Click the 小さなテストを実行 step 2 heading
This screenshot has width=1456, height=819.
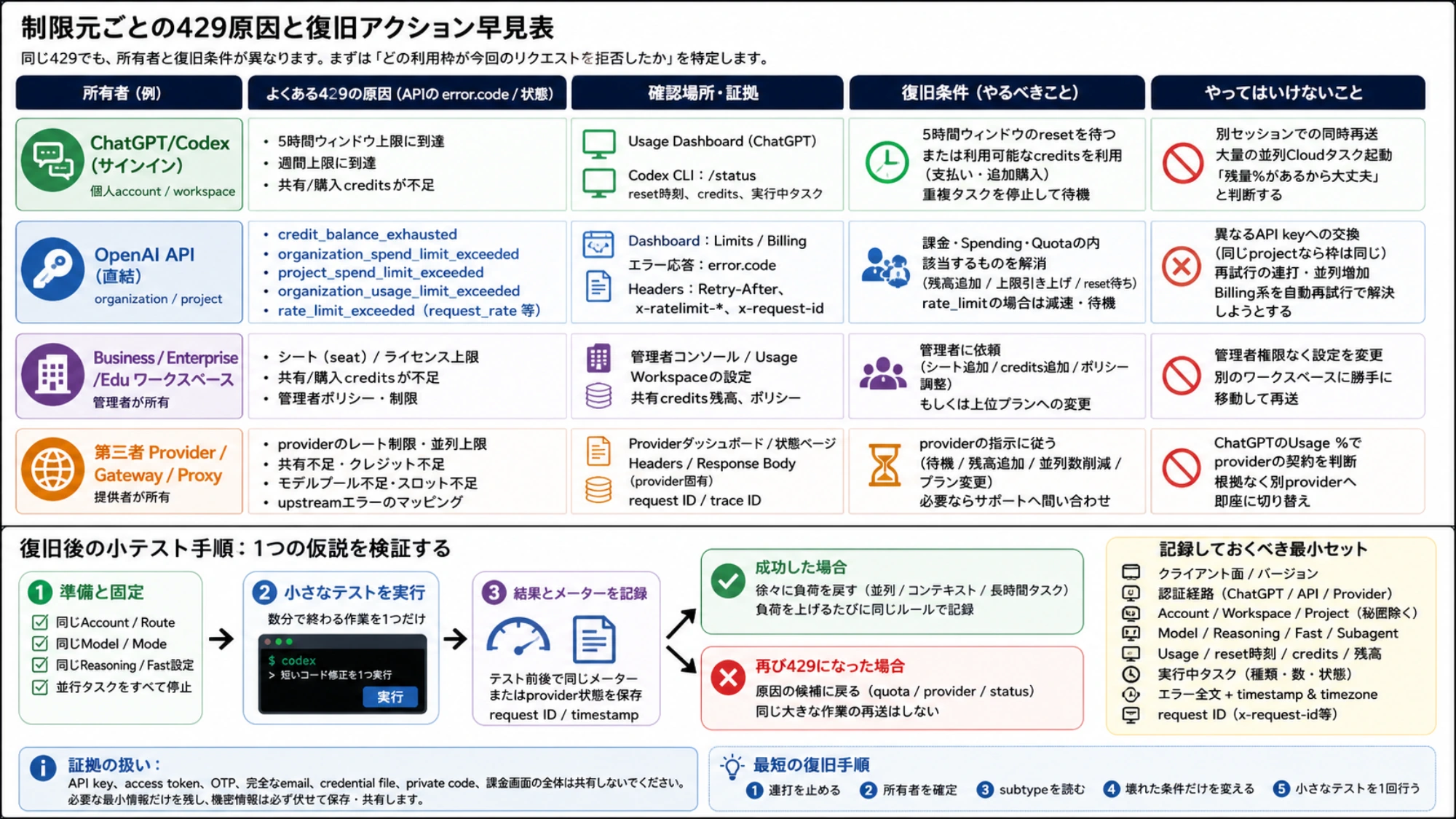pos(355,593)
